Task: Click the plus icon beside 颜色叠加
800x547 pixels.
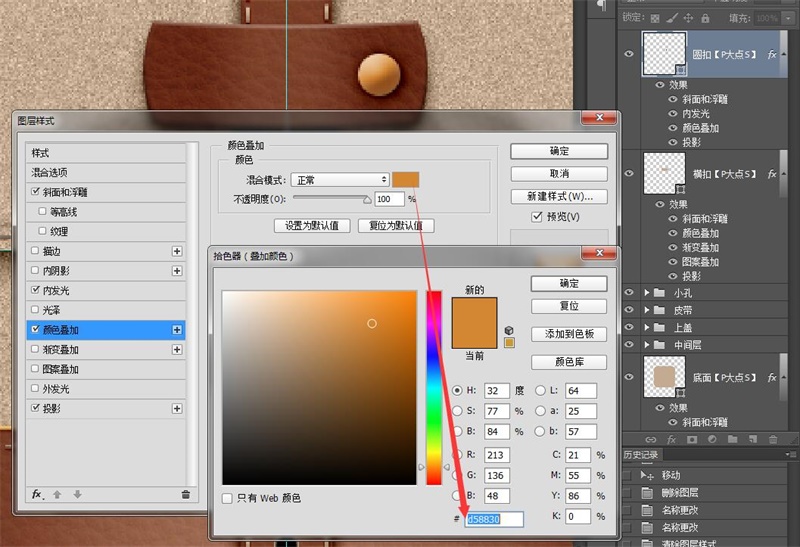Action: pos(177,330)
